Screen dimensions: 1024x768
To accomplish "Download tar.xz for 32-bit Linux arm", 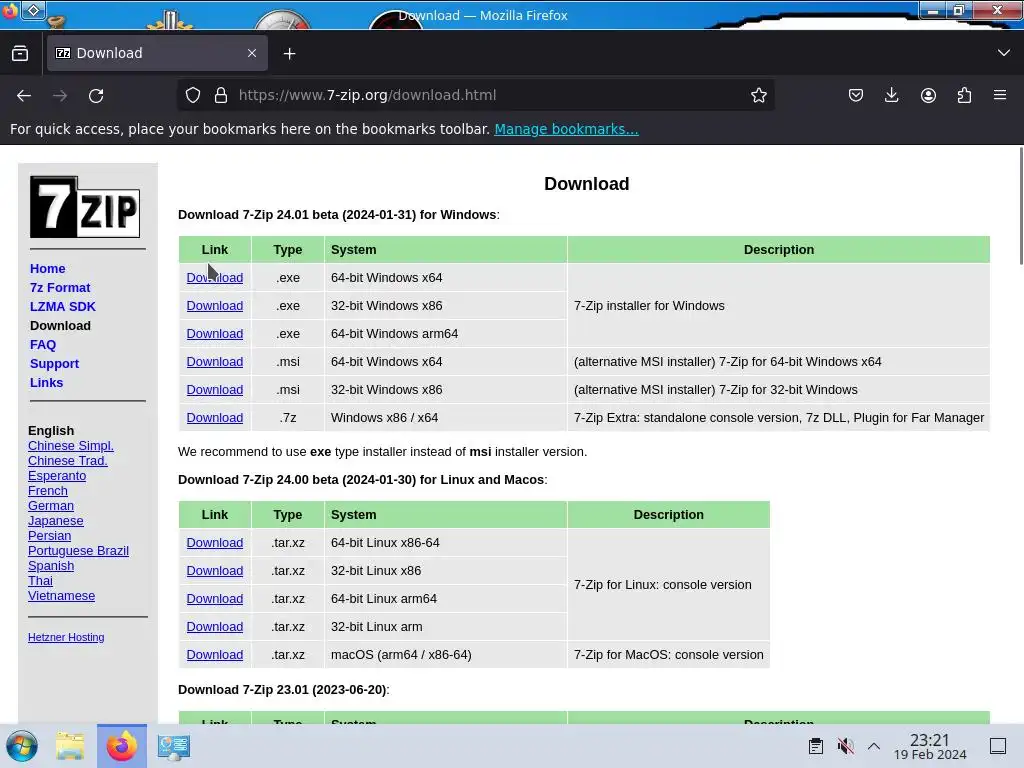I will [215, 627].
